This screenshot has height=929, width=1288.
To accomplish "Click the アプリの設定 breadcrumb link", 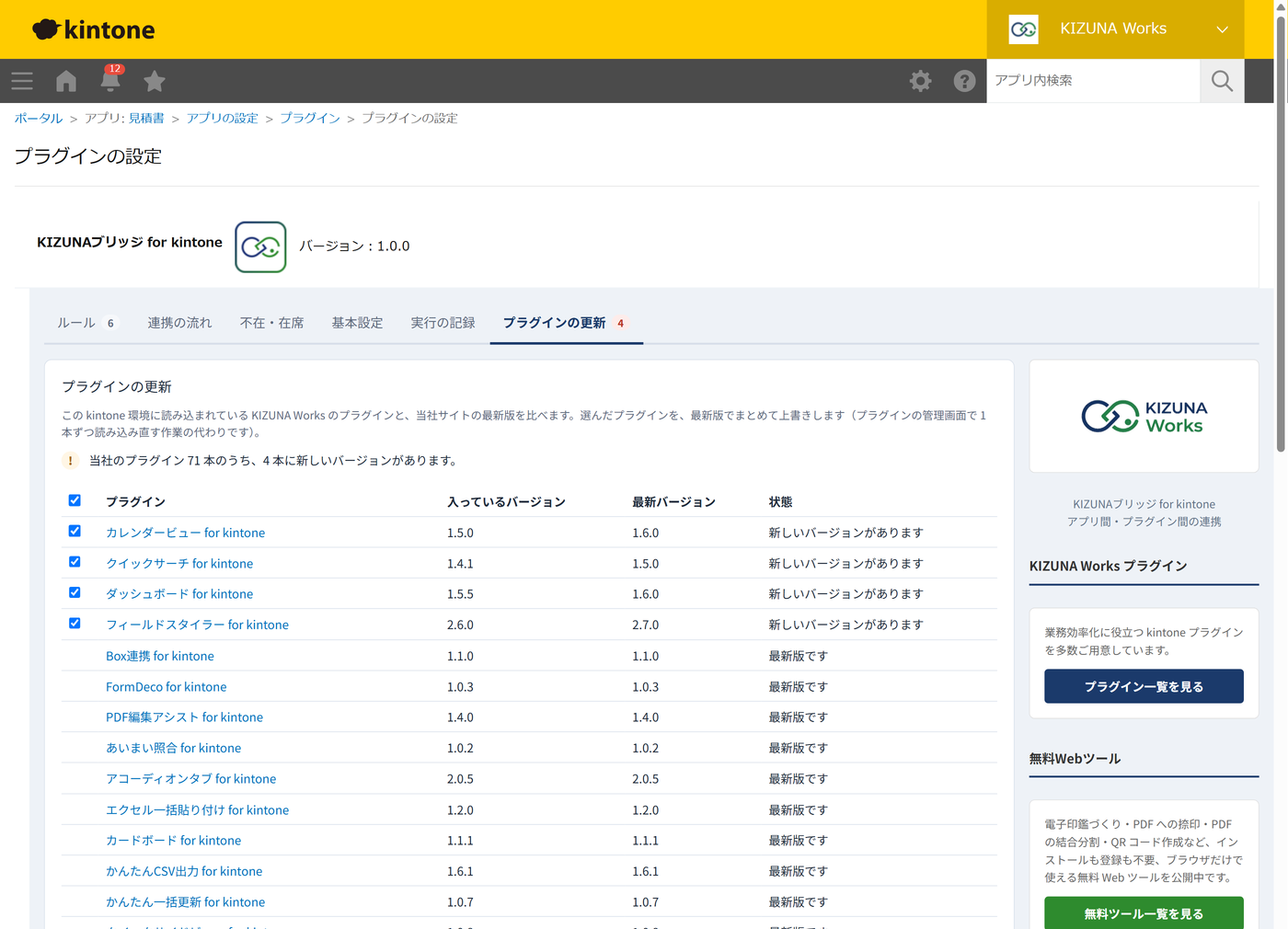I will pyautogui.click(x=222, y=119).
